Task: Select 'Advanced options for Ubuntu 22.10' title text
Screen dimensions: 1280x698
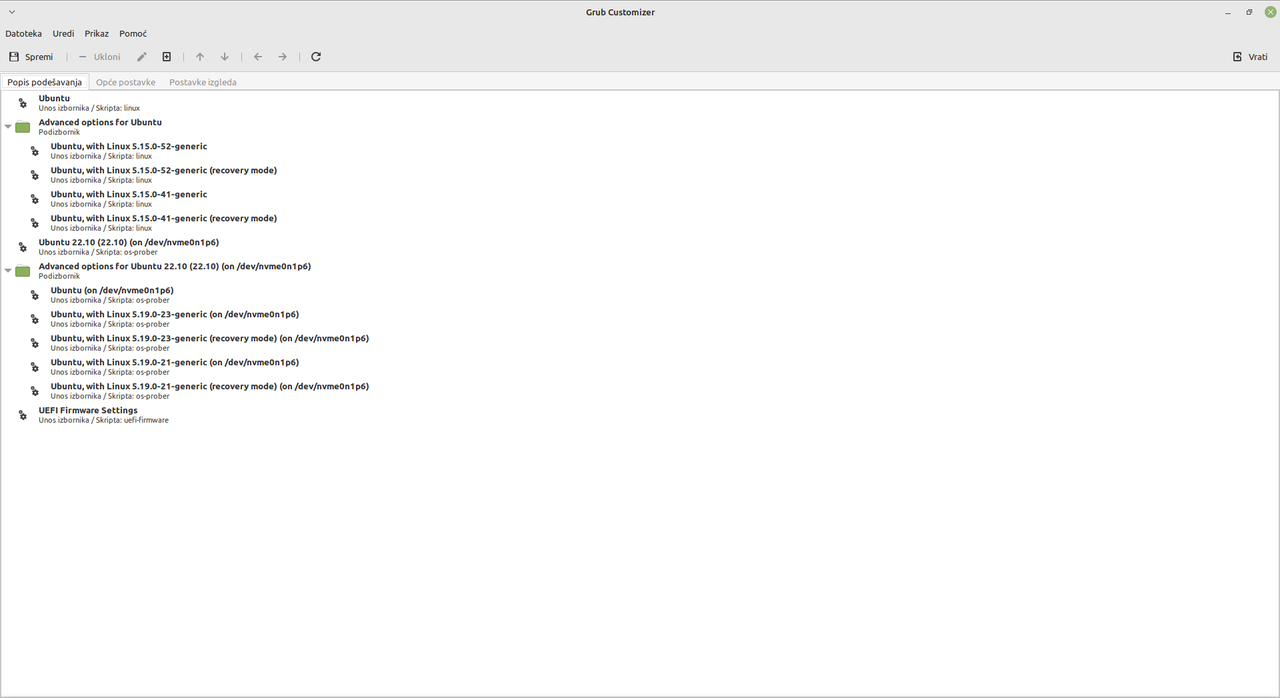Action: point(175,266)
